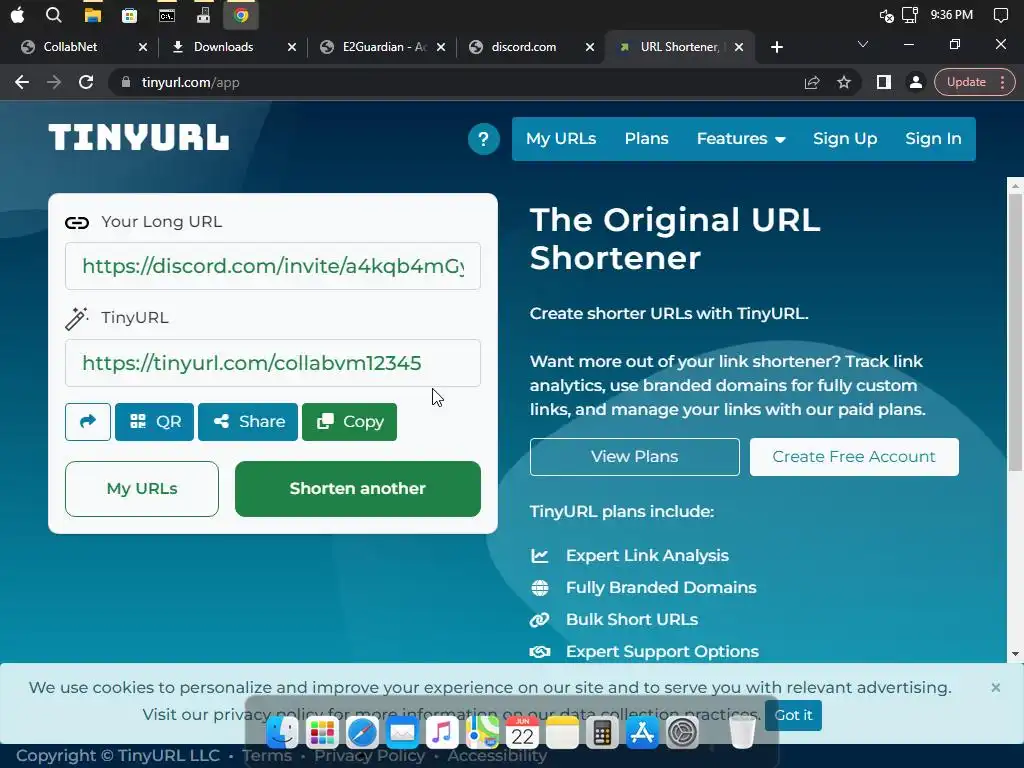
Task: Click Shorten another button
Action: (x=358, y=488)
